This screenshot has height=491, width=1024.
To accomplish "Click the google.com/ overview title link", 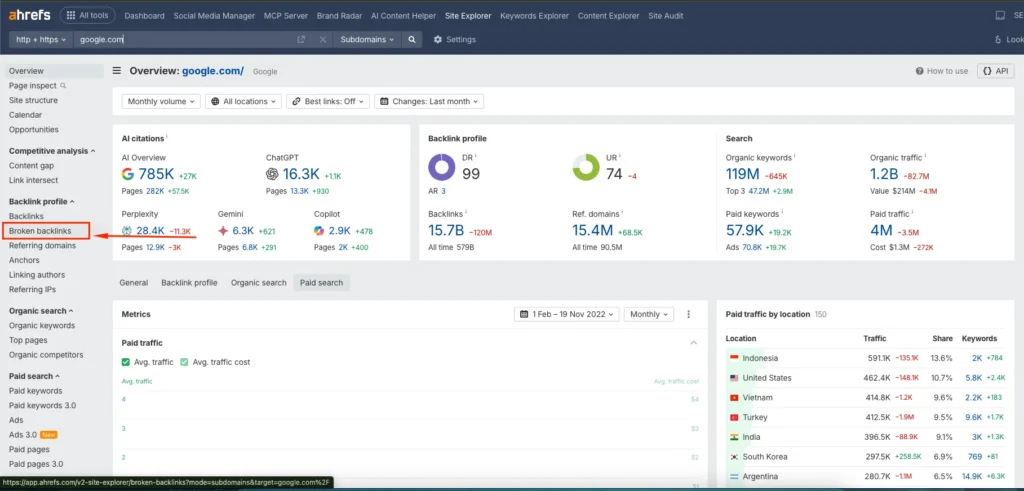I will tap(213, 71).
